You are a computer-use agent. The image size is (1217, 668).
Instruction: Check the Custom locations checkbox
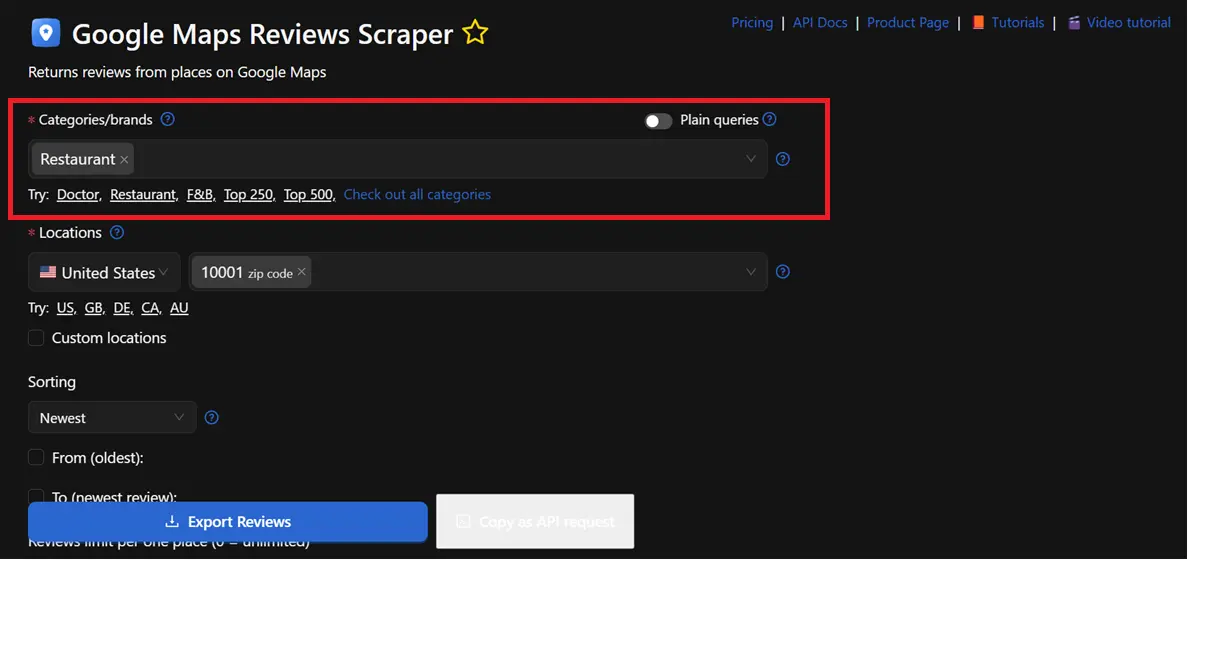pos(36,338)
